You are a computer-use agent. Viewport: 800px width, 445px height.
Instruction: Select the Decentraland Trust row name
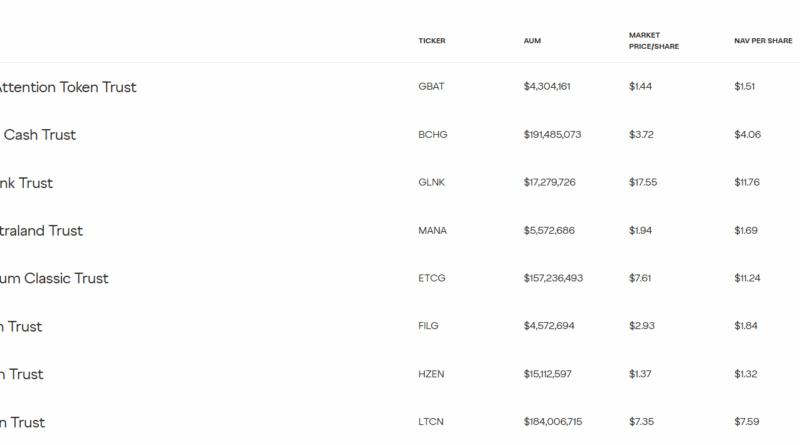[x=41, y=231]
